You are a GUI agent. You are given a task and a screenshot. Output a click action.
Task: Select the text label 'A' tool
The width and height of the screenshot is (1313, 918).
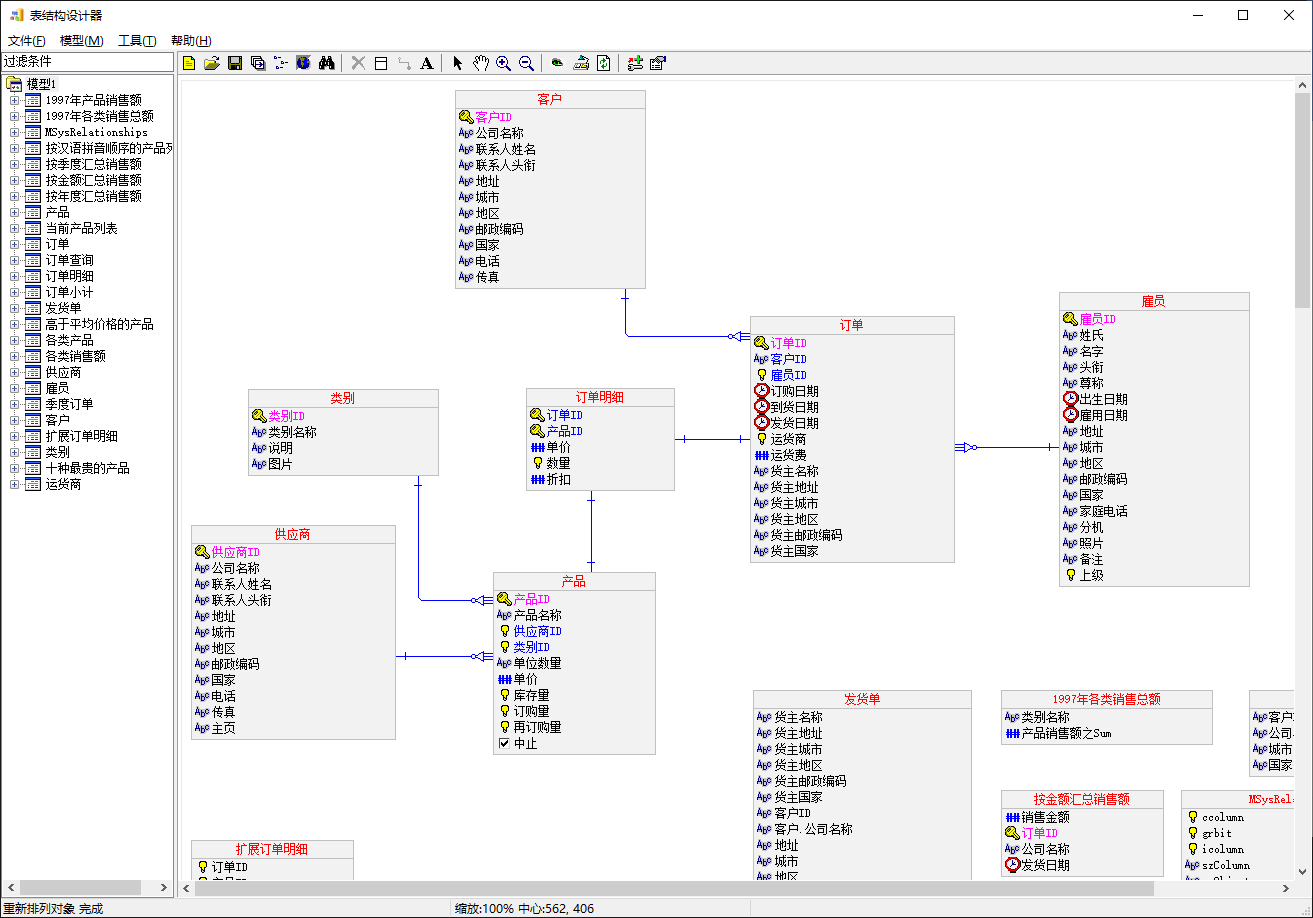pos(427,63)
